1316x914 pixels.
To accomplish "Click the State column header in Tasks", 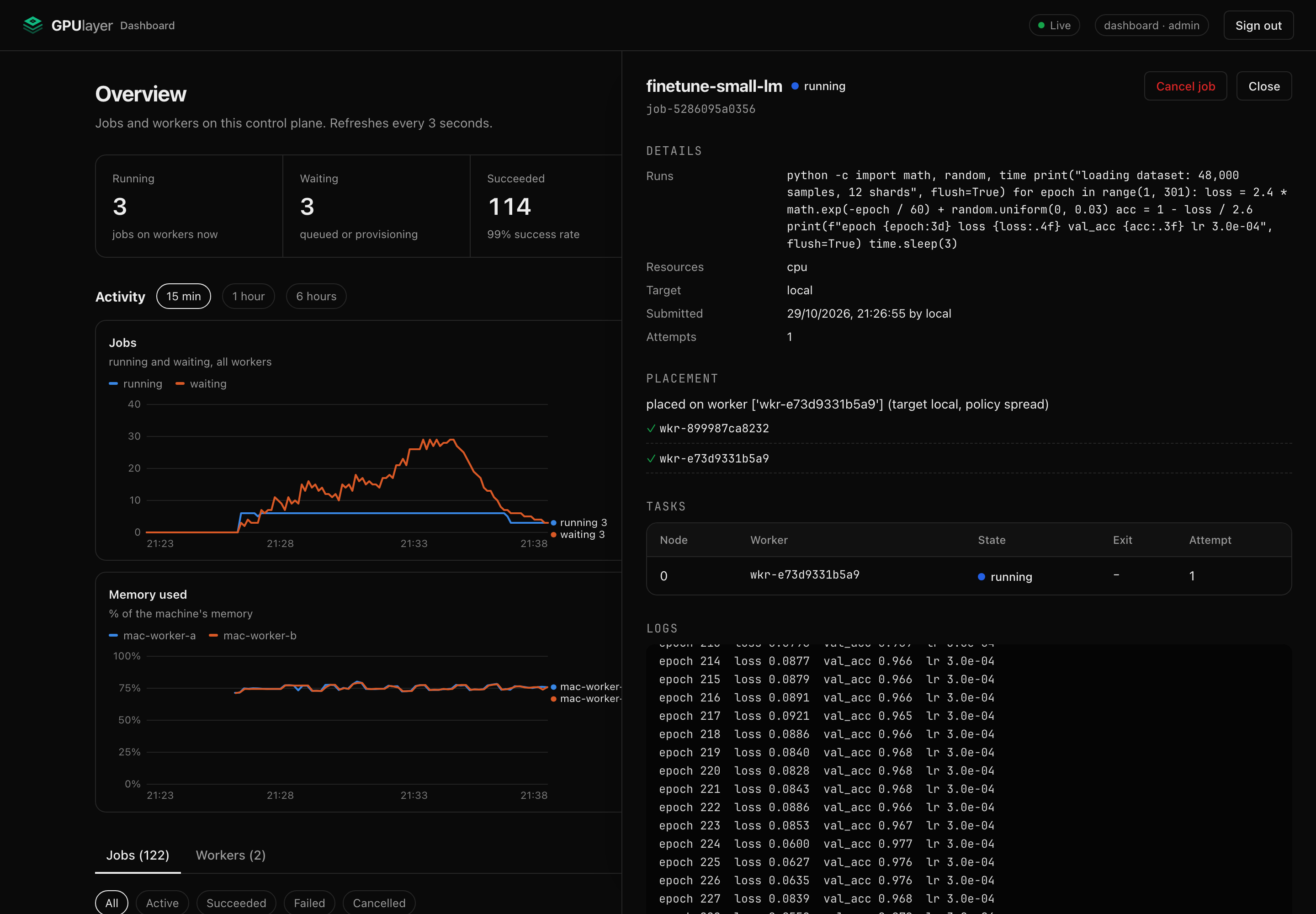I will coord(991,540).
